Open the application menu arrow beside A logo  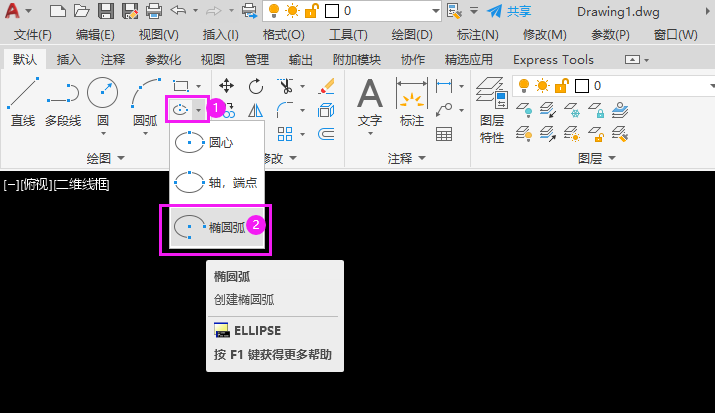(28, 10)
